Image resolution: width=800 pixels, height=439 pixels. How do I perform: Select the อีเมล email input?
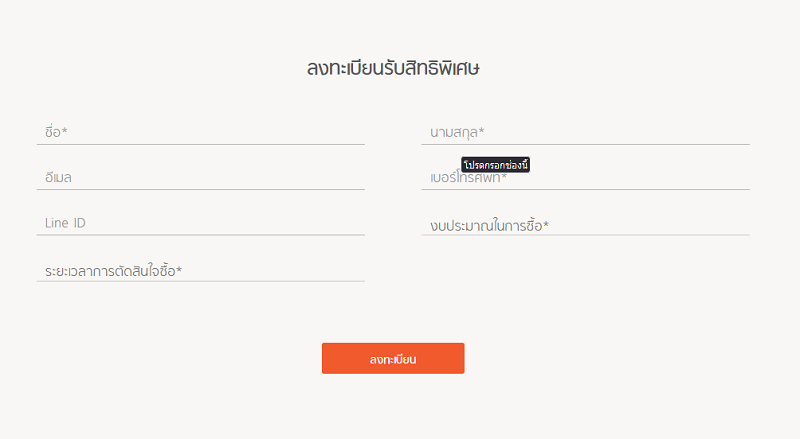pyautogui.click(x=201, y=178)
